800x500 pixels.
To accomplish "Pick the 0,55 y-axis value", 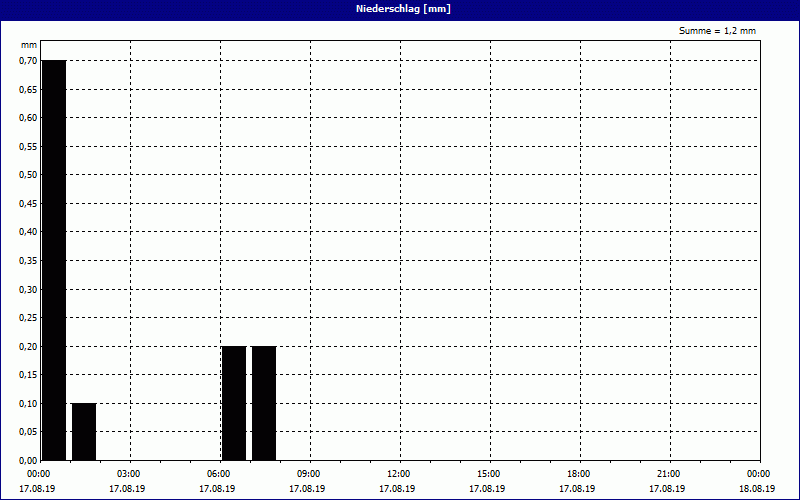I will (x=29, y=146).
